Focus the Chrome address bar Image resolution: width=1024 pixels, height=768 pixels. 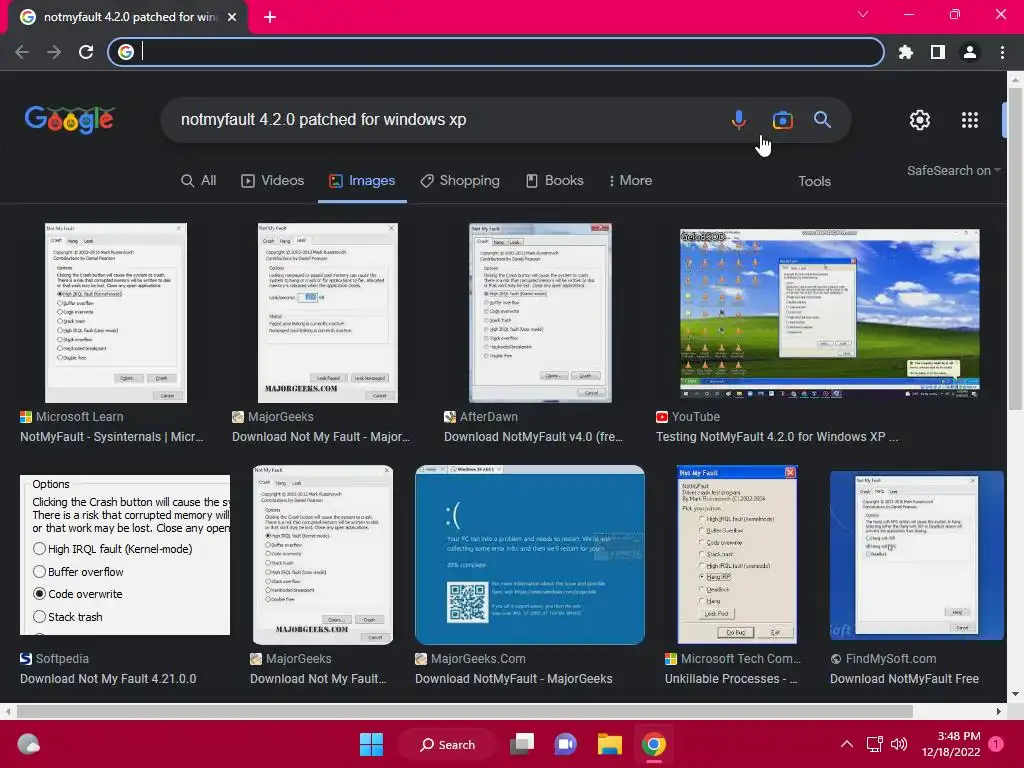pyautogui.click(x=496, y=52)
